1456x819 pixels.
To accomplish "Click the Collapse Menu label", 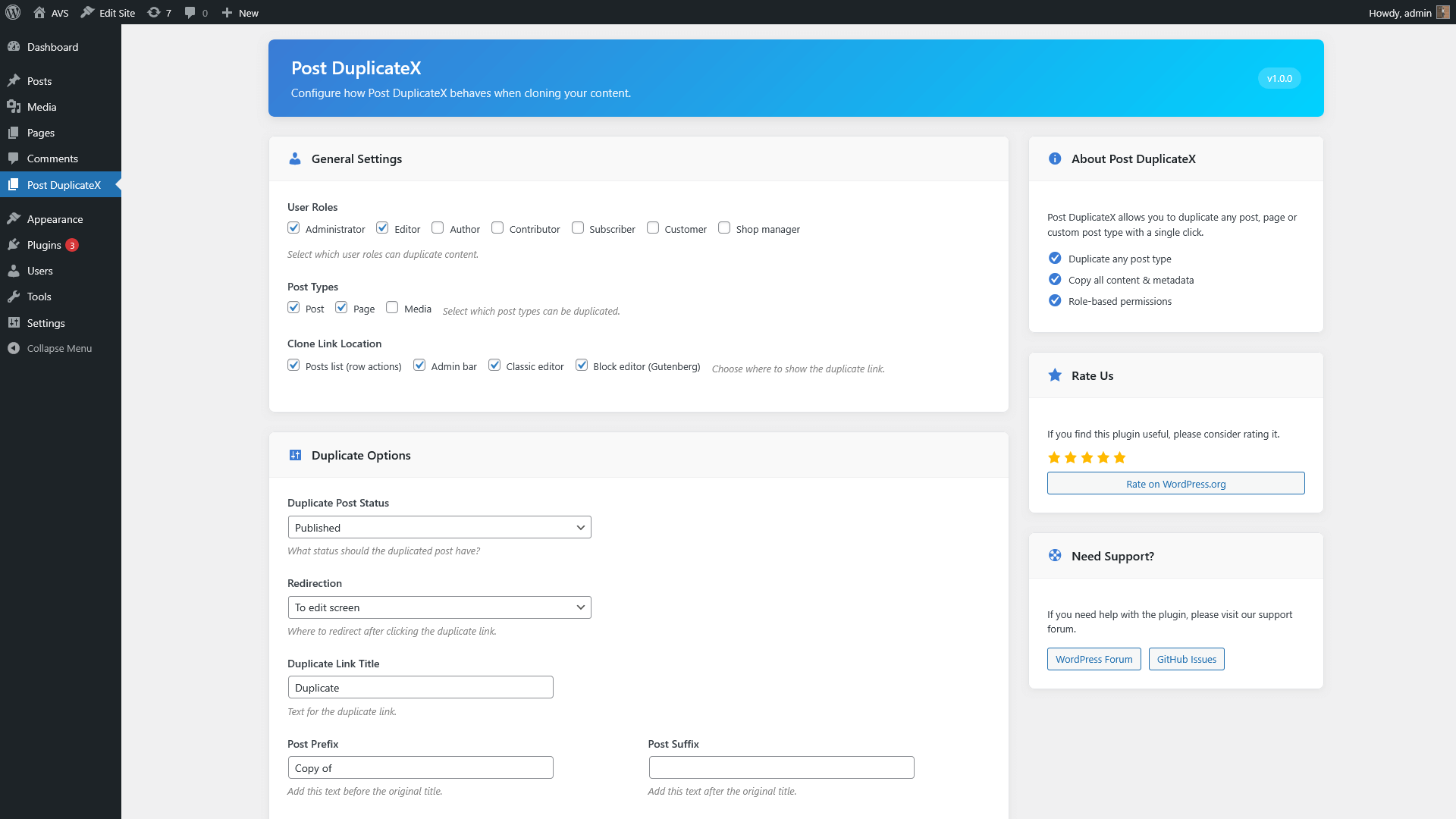I will (x=59, y=348).
